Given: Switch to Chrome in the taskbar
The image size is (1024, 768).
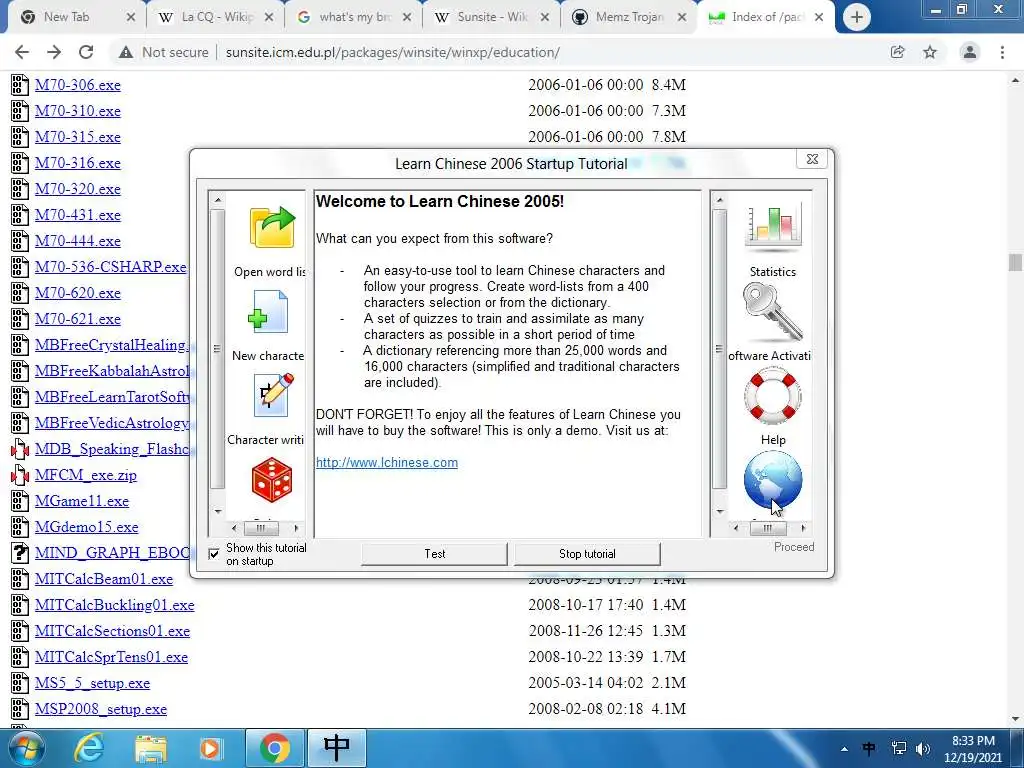Looking at the screenshot, I should 275,748.
